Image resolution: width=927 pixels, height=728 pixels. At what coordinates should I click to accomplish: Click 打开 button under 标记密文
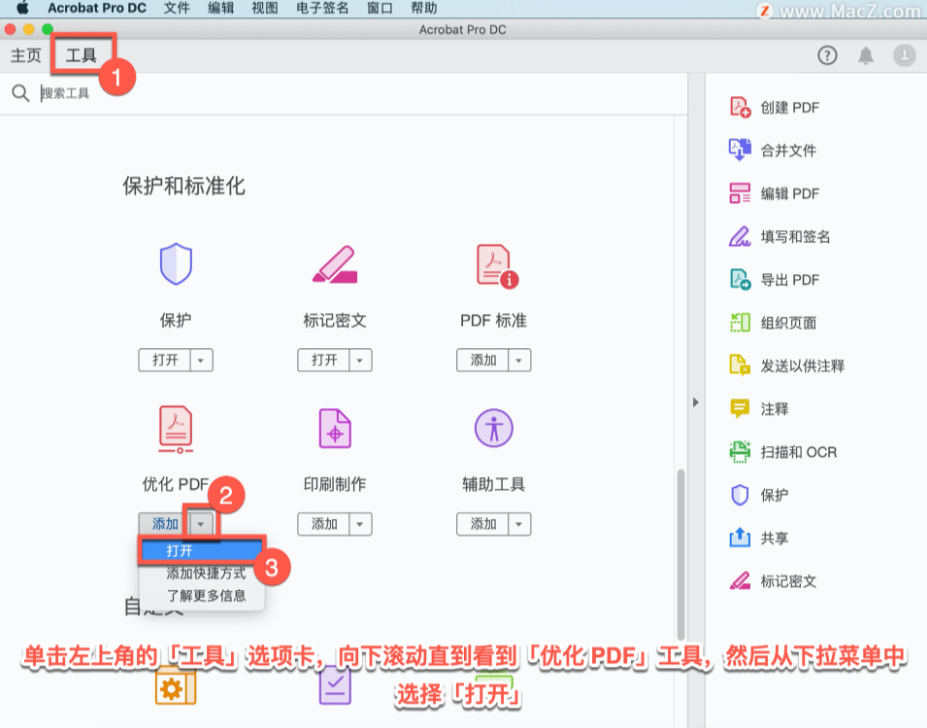pos(324,360)
